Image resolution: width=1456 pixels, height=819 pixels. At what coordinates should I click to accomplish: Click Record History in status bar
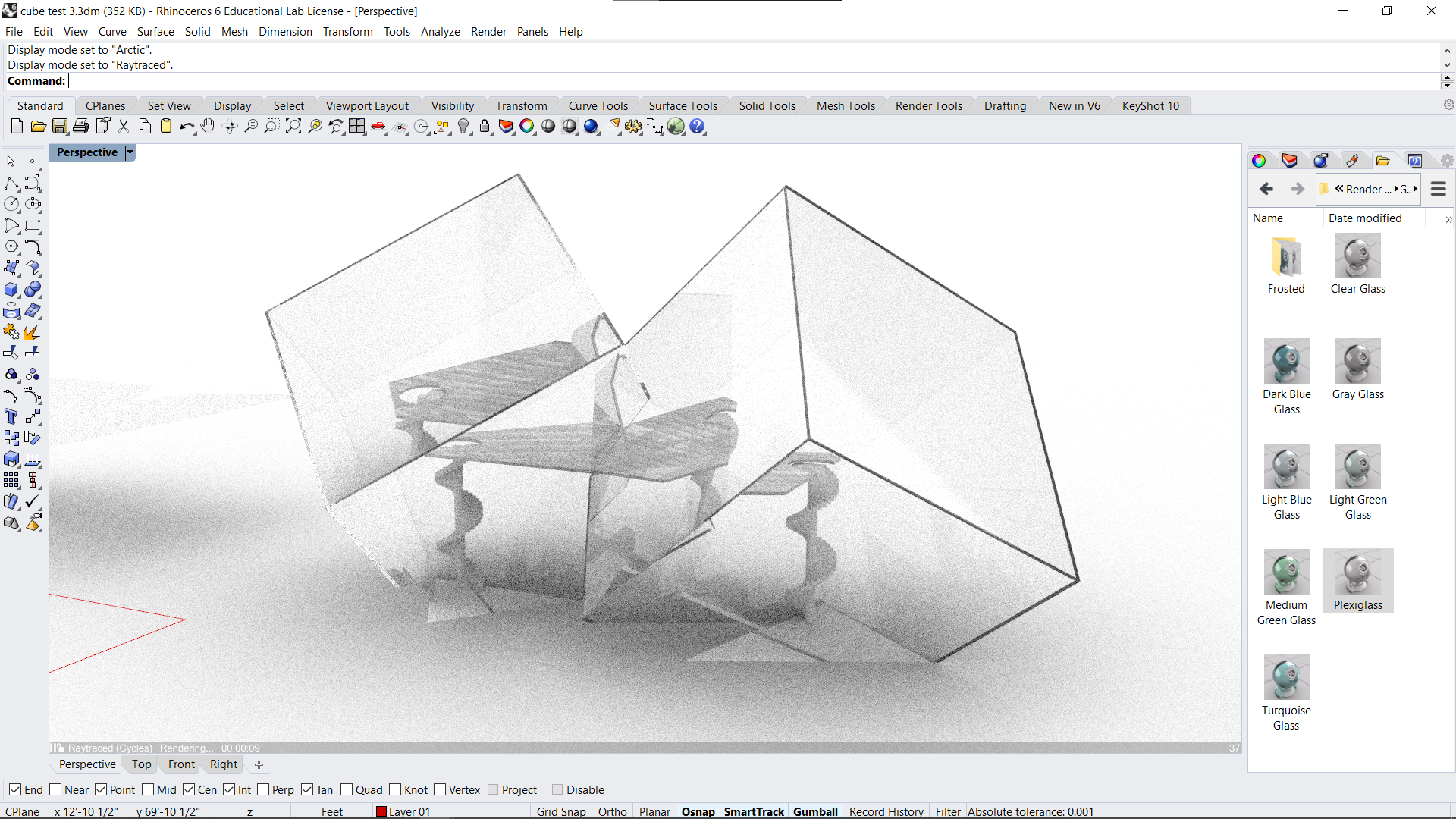(886, 811)
